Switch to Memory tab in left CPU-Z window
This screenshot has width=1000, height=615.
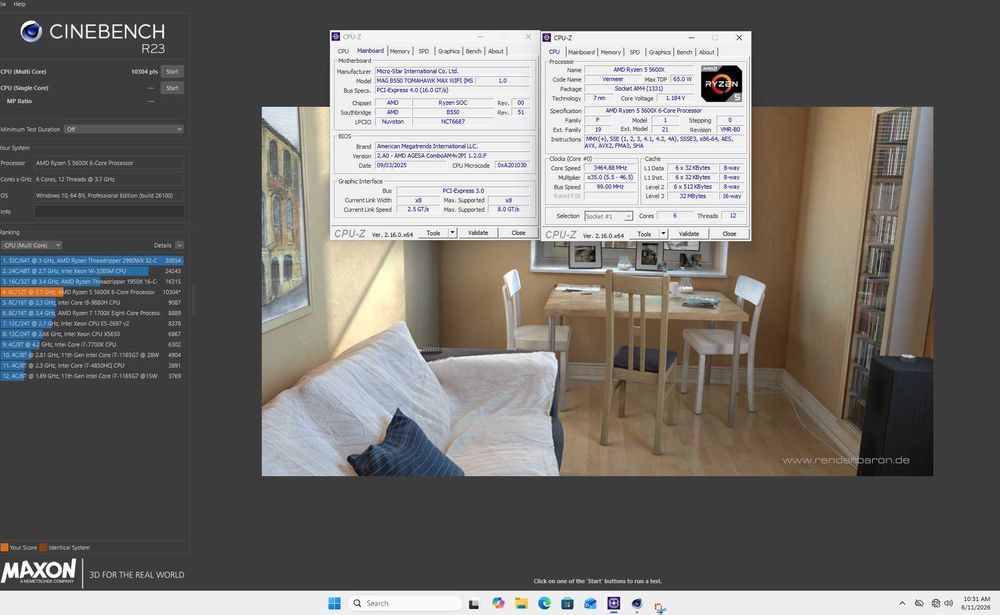400,51
